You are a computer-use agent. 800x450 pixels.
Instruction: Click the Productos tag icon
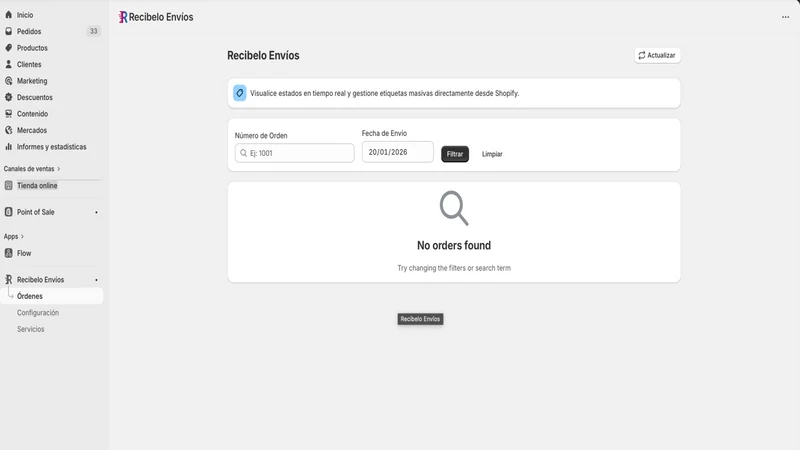tap(9, 48)
